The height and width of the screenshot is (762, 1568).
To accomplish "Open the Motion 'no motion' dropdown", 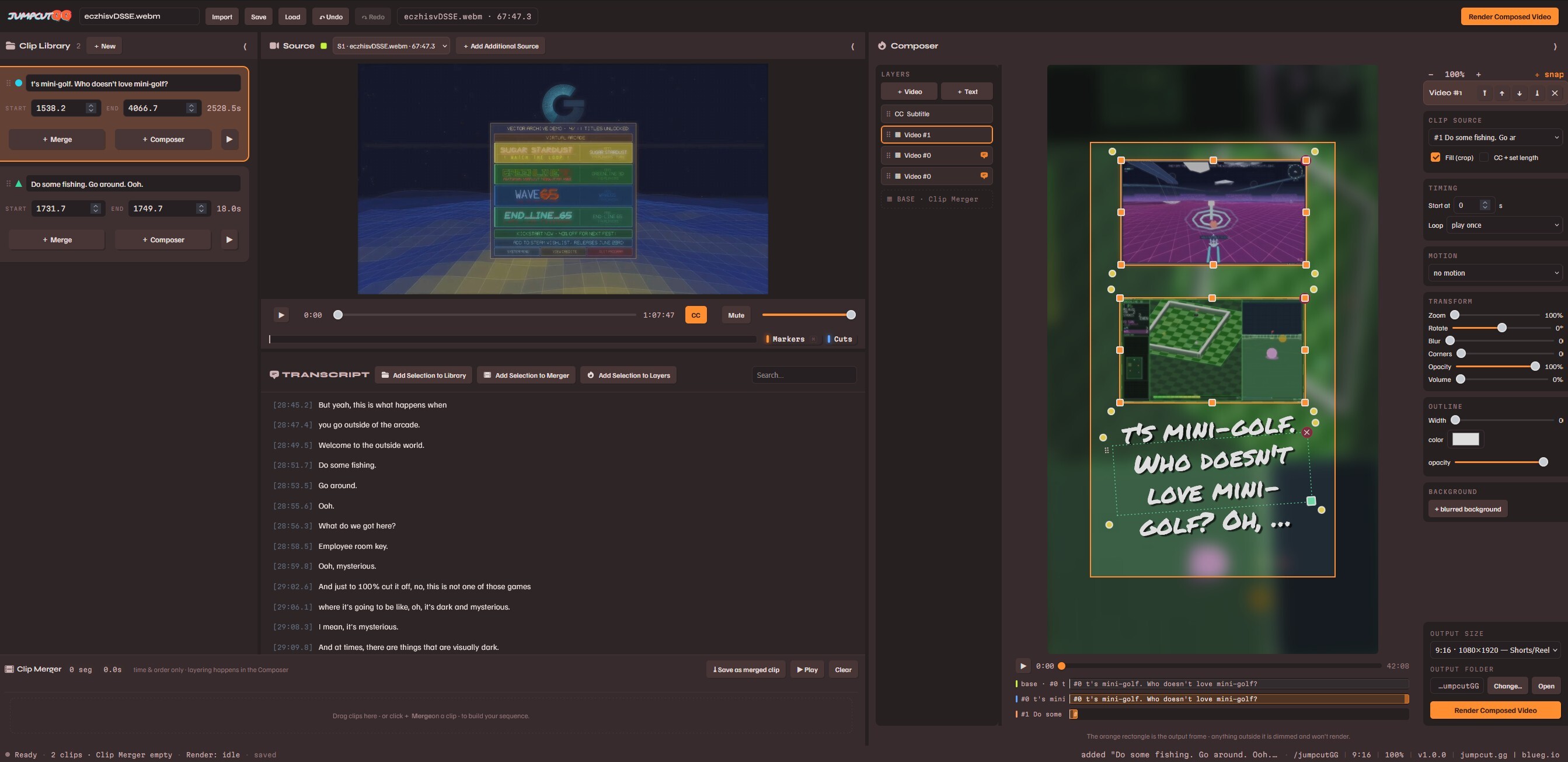I will pyautogui.click(x=1496, y=273).
